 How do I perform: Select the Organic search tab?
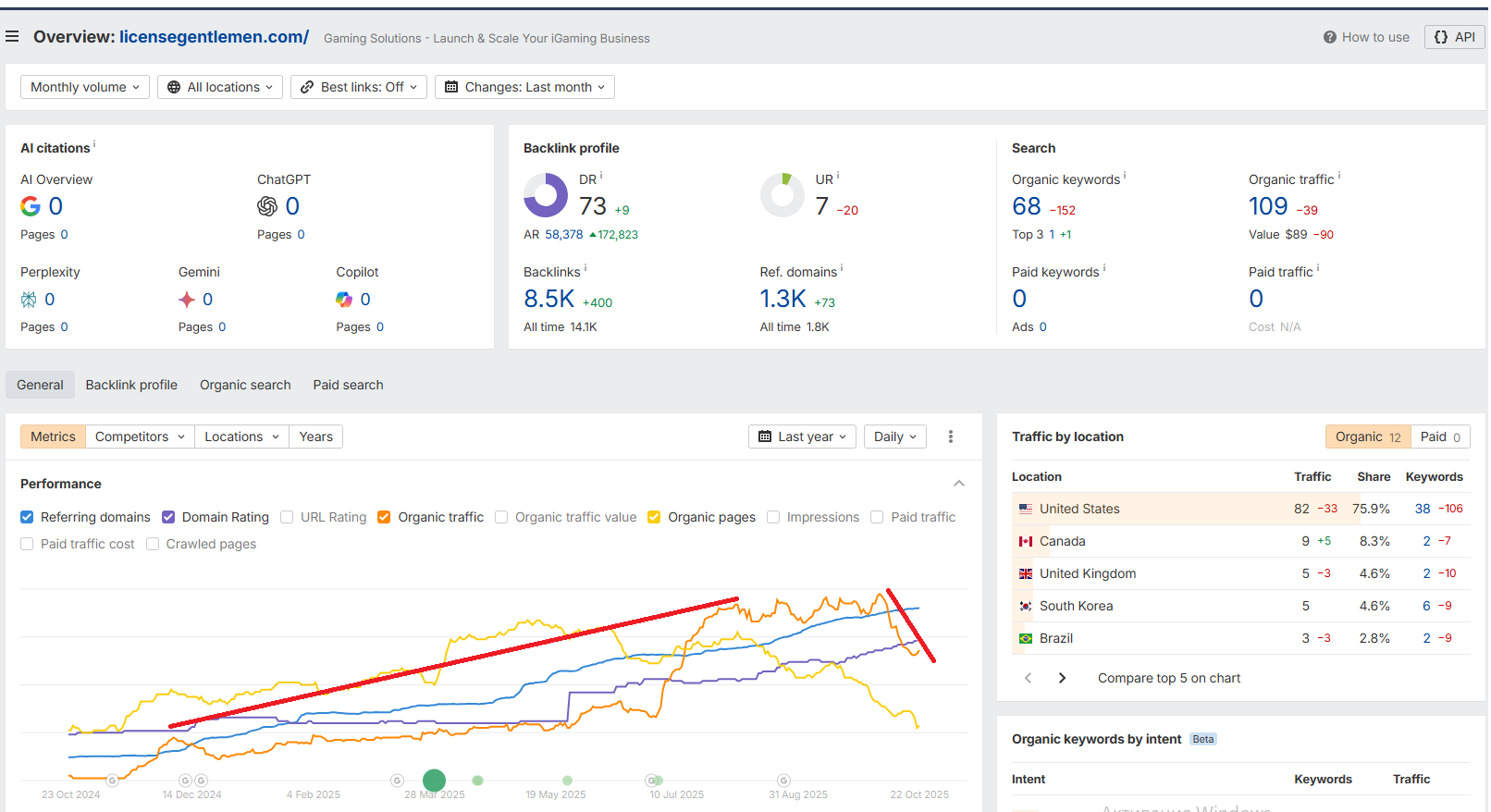click(x=245, y=385)
